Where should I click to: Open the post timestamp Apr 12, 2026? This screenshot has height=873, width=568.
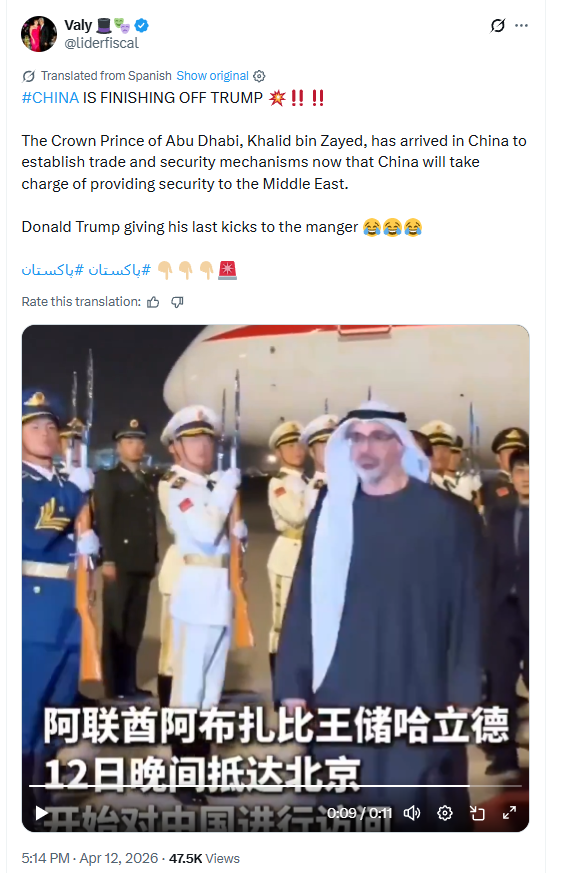click(x=90, y=859)
